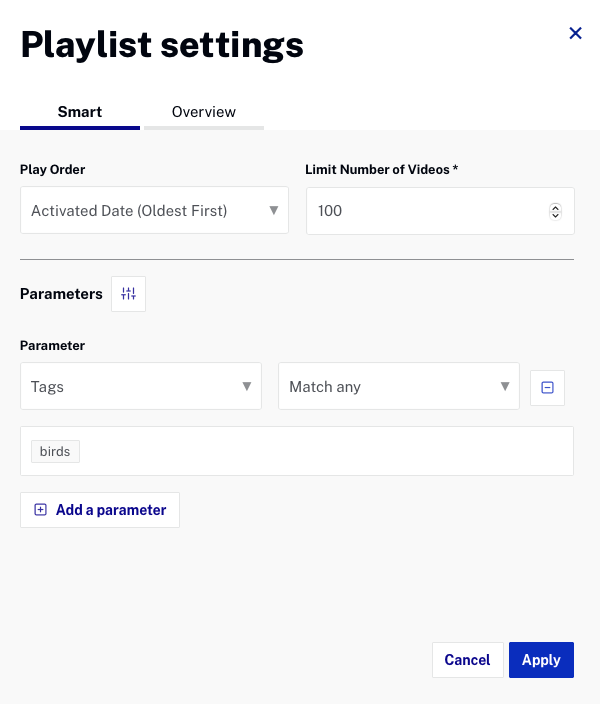Apply the playlist settings

pos(541,660)
